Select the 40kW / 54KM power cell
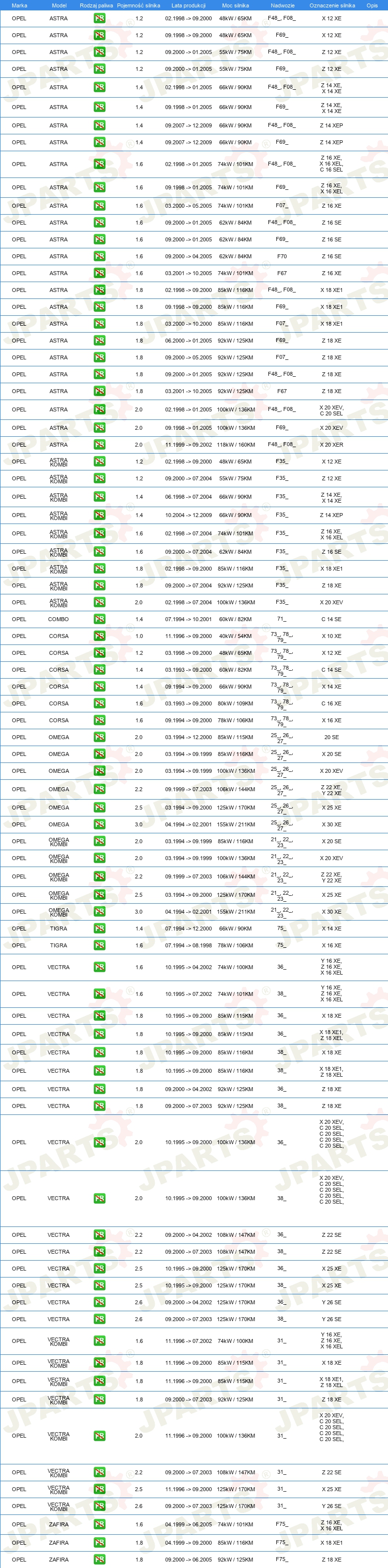388x1568 pixels. [235, 636]
